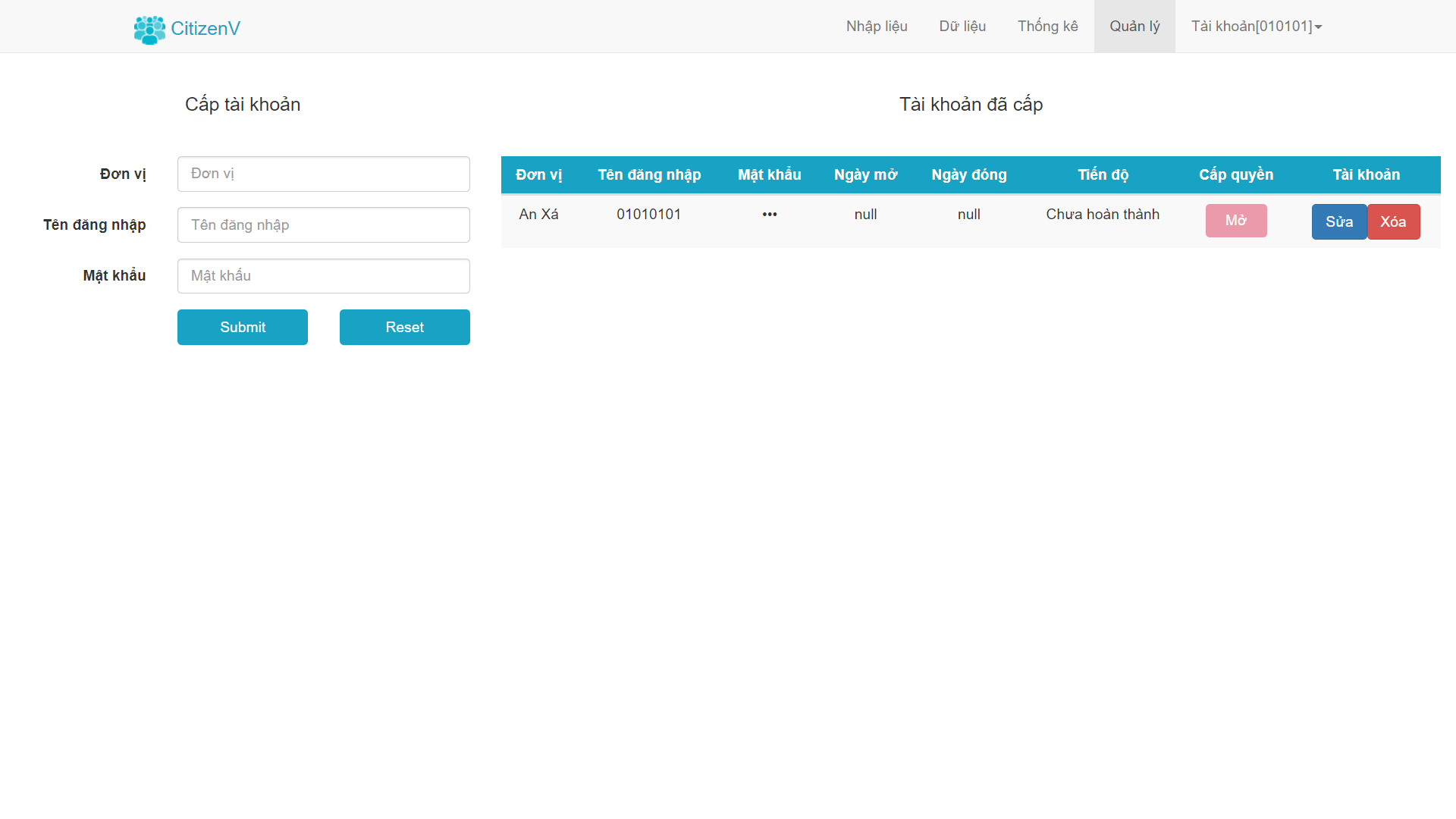Switch to the Dữ liệu tab
Image resolution: width=1456 pixels, height=819 pixels.
coord(962,26)
